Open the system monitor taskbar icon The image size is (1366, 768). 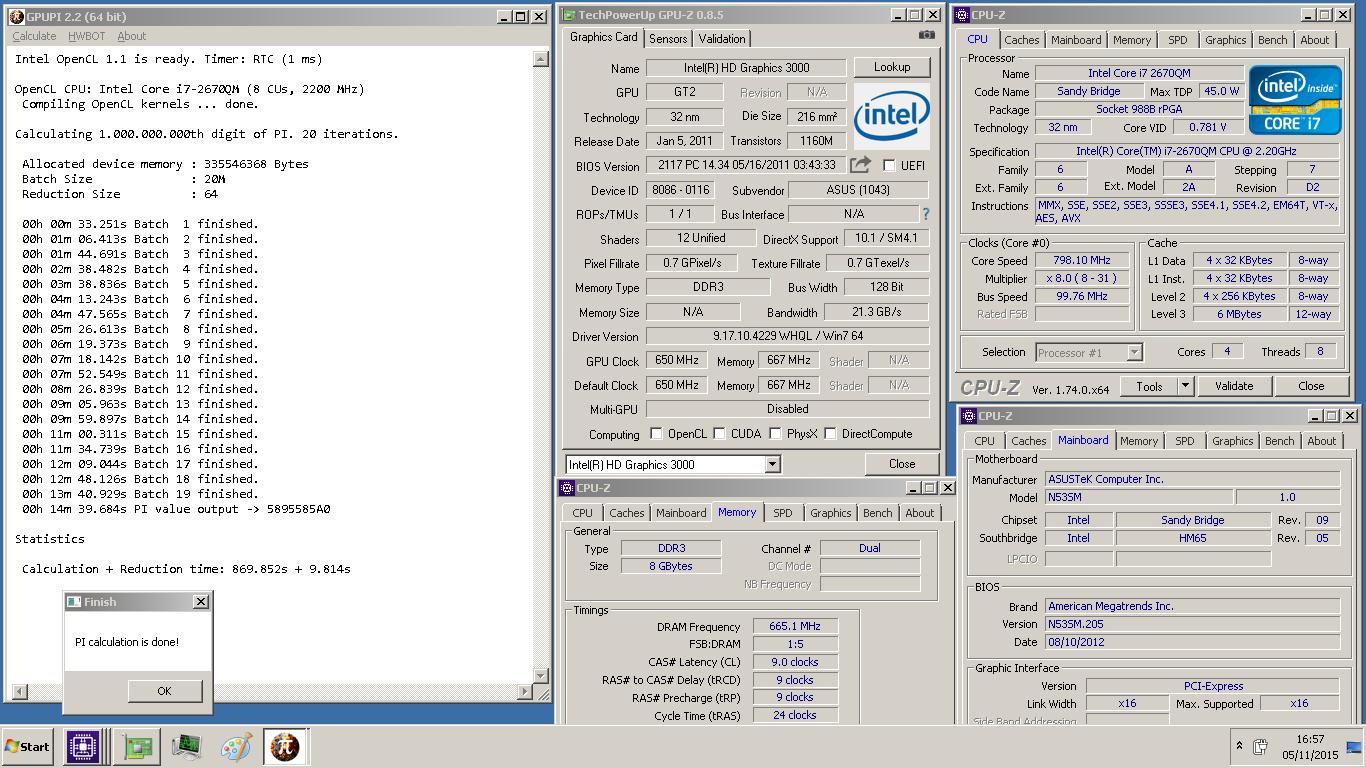(x=186, y=747)
